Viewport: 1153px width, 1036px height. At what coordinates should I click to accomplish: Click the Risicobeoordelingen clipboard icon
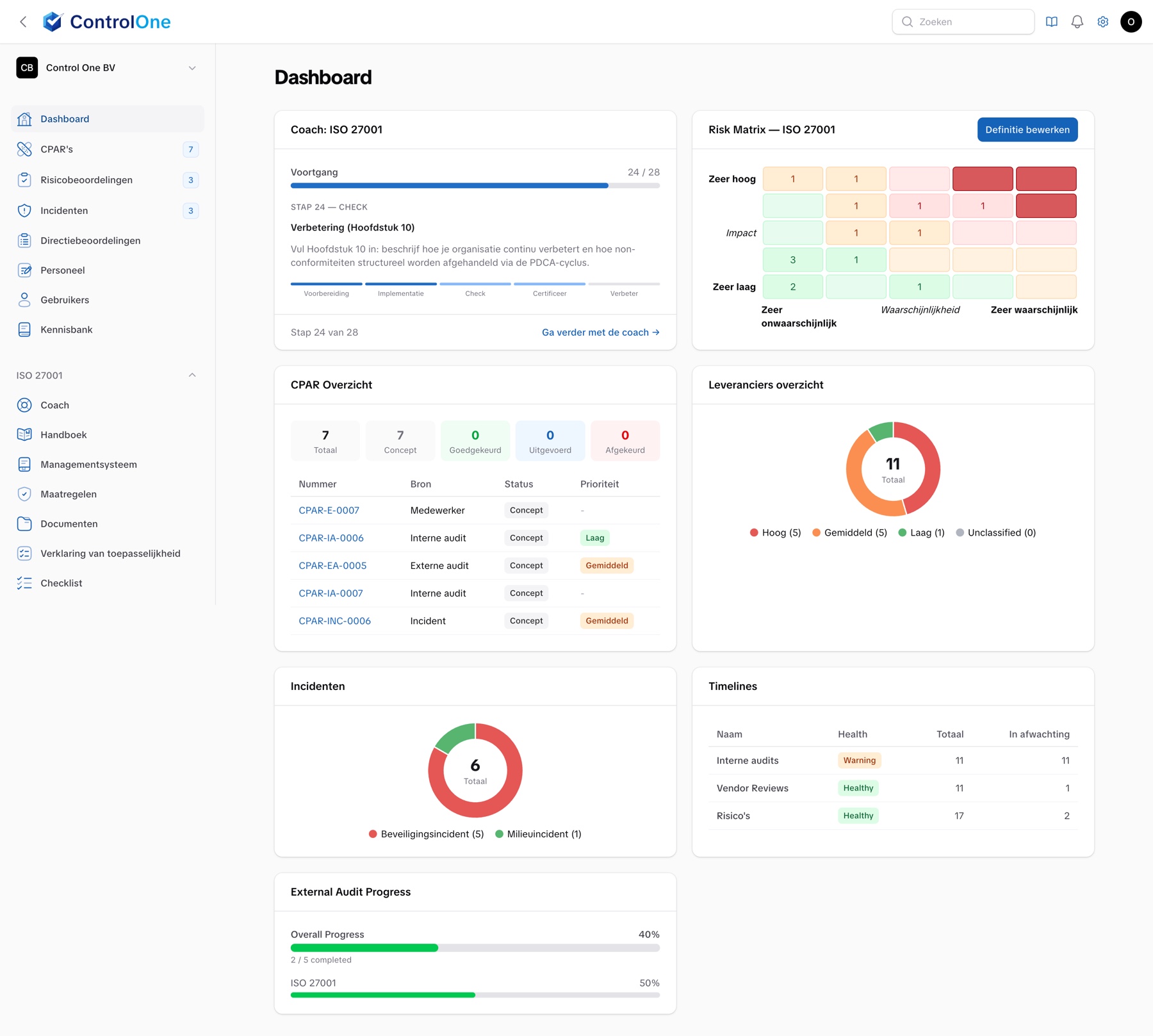(x=24, y=180)
